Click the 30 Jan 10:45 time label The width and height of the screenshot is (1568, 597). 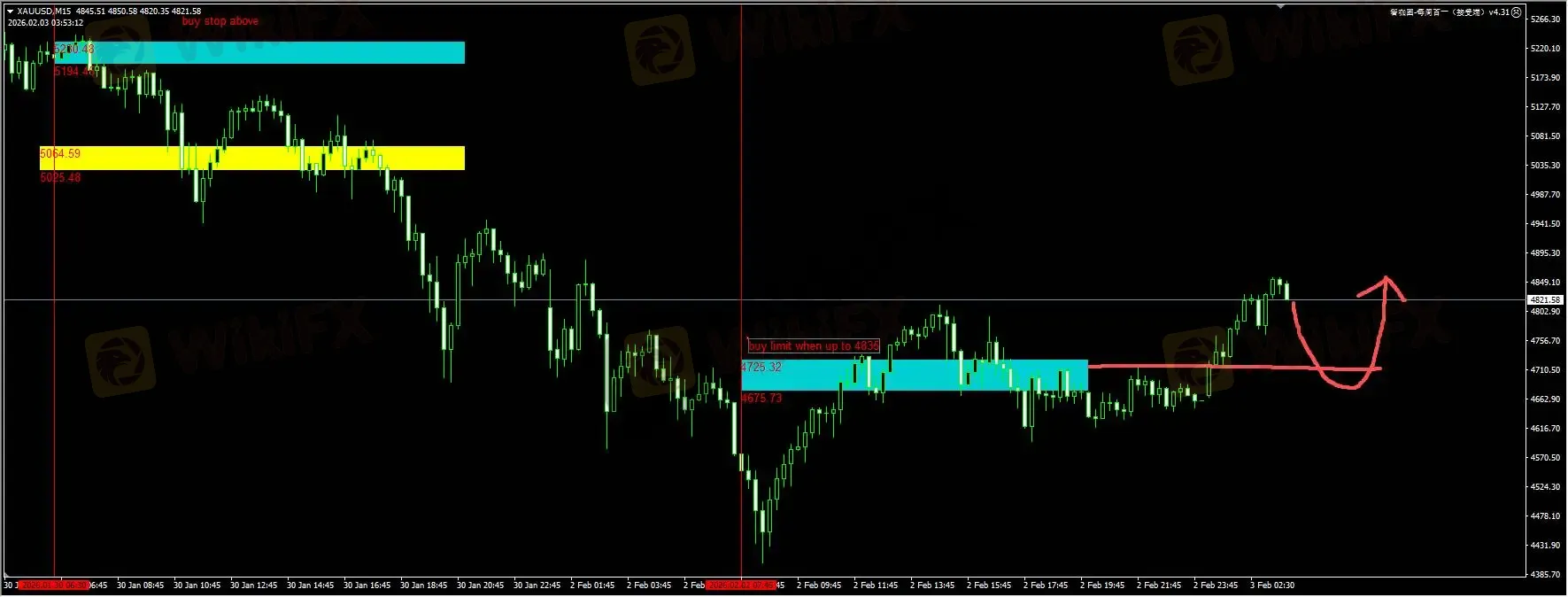point(197,585)
